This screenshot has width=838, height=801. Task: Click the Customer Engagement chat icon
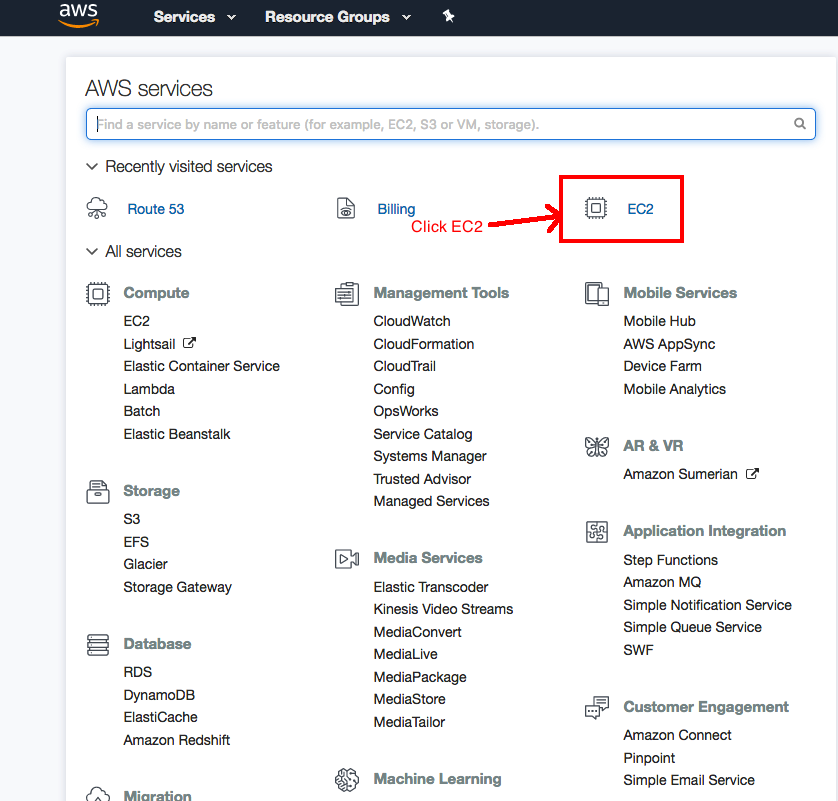(x=597, y=707)
